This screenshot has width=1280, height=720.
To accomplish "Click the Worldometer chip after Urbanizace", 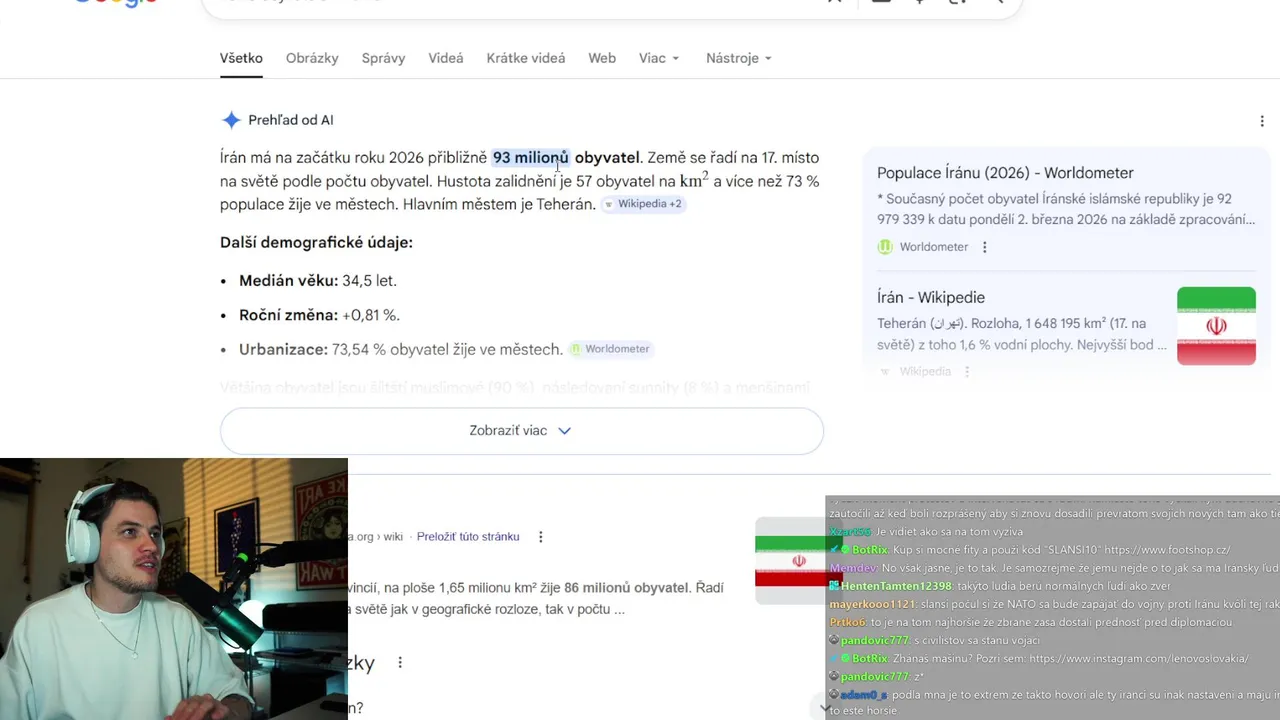I will coord(611,349).
